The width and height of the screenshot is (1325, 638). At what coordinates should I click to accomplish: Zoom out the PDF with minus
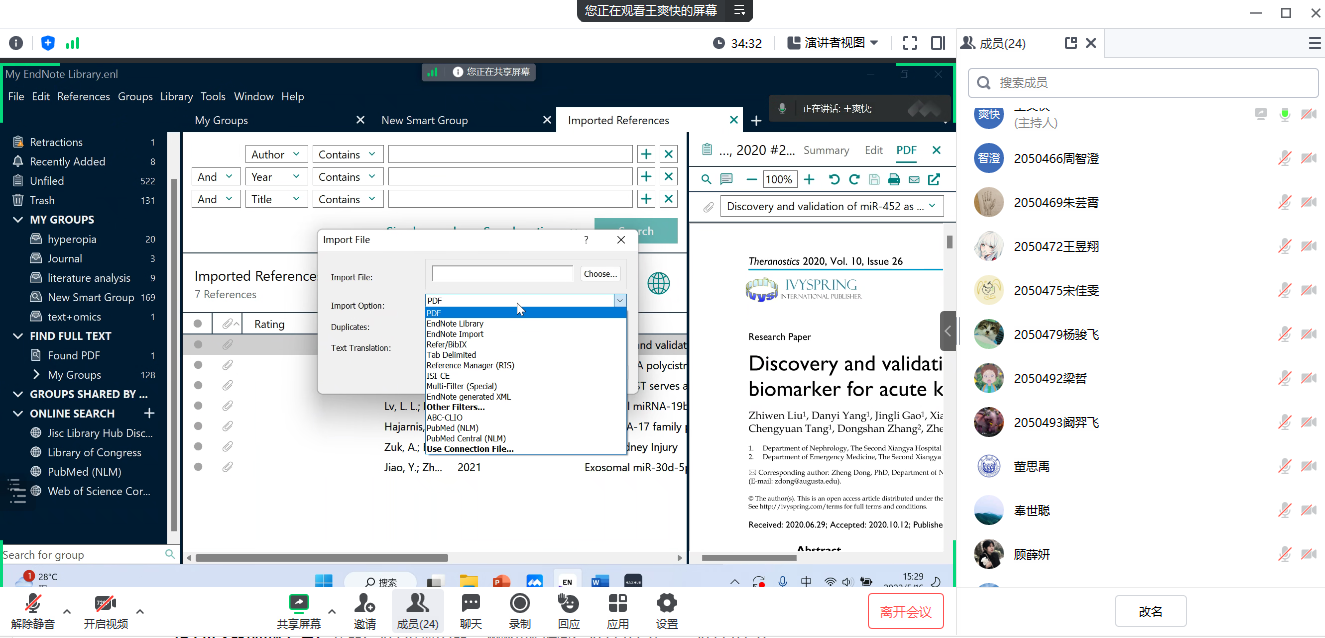click(x=751, y=179)
